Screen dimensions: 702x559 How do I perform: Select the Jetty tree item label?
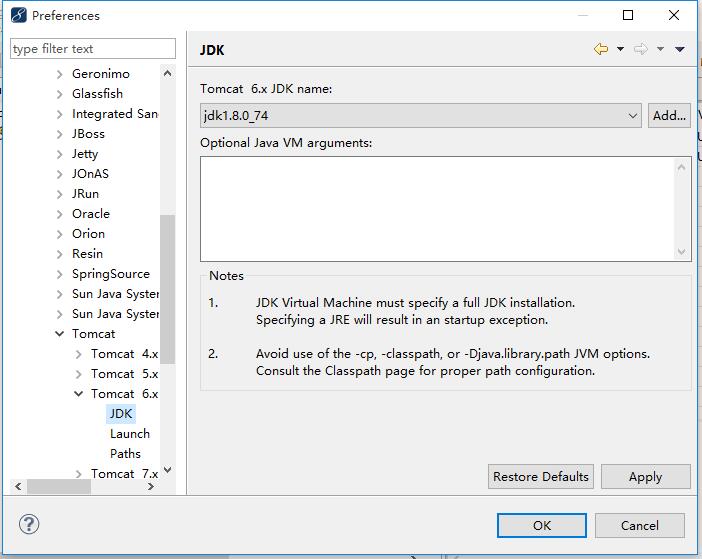(85, 154)
